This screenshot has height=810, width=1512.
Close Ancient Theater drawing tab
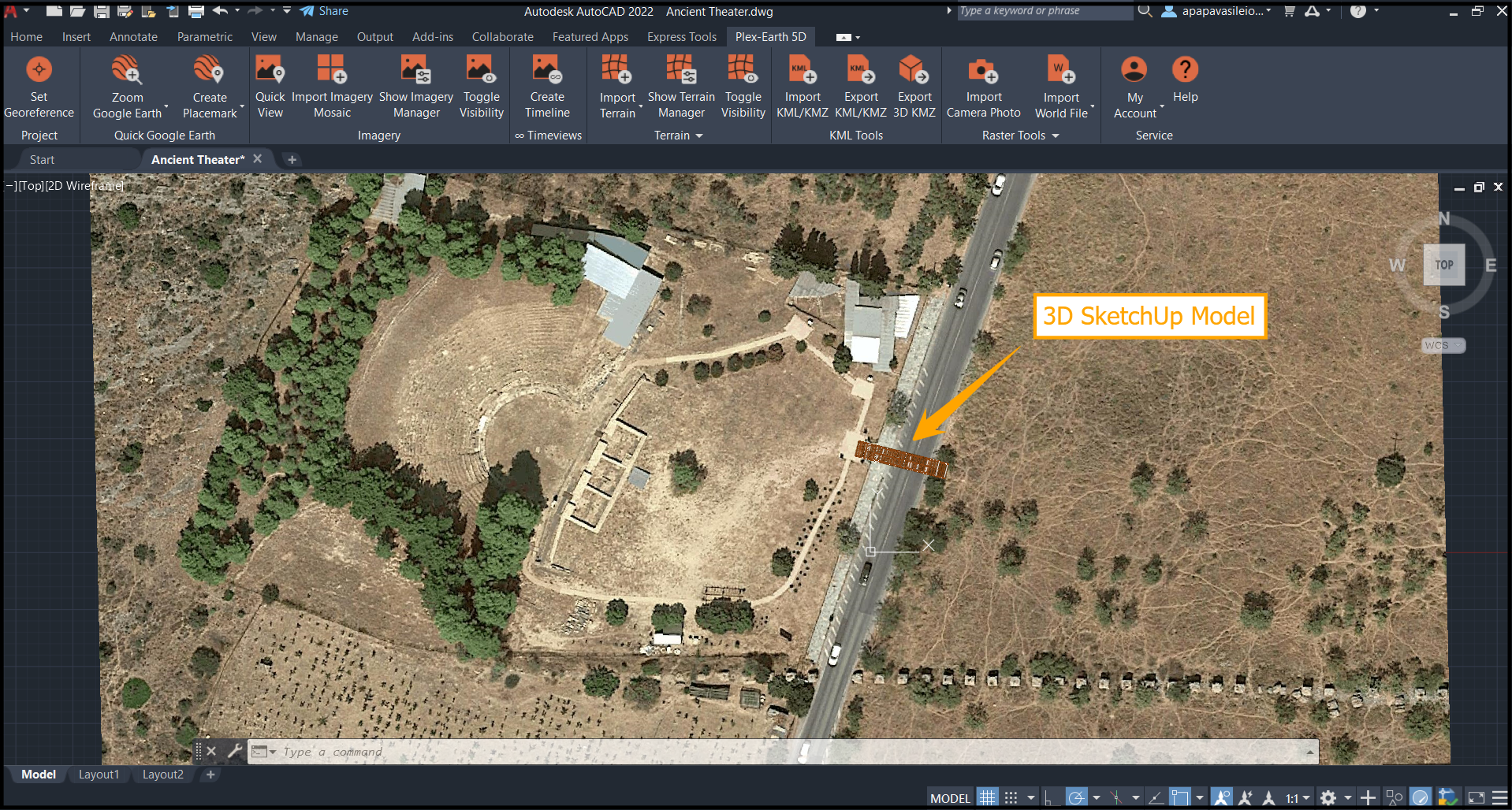[x=257, y=159]
